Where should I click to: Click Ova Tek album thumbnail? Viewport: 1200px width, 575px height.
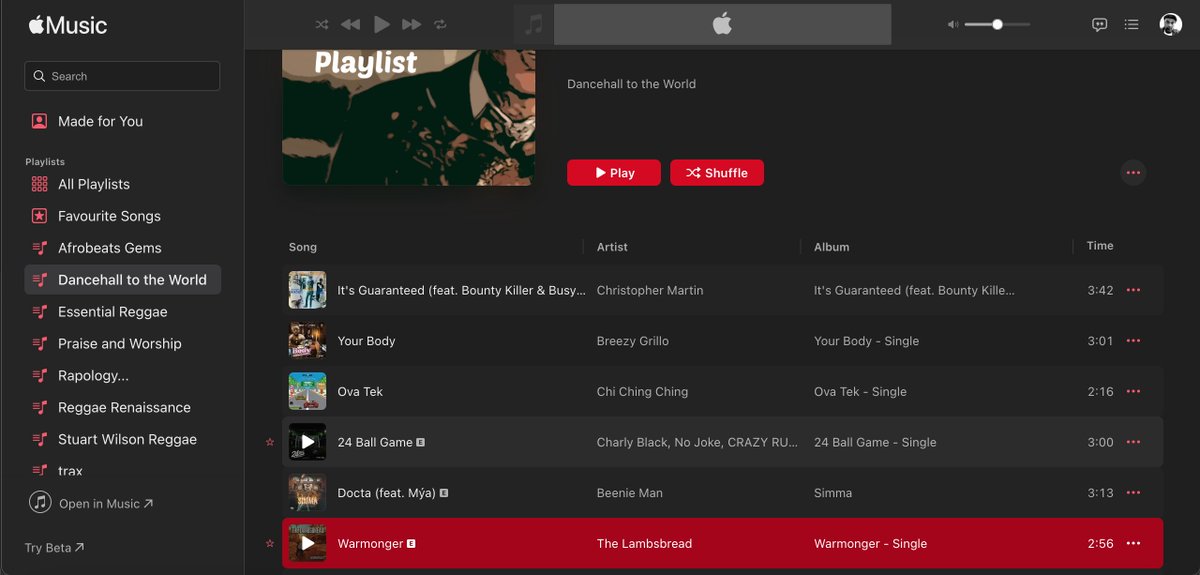point(307,392)
